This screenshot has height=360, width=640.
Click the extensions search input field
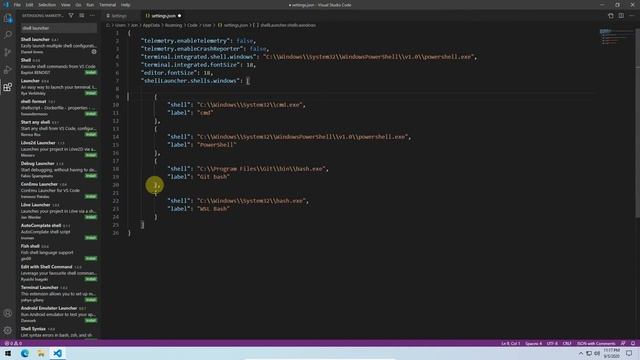tap(59, 28)
